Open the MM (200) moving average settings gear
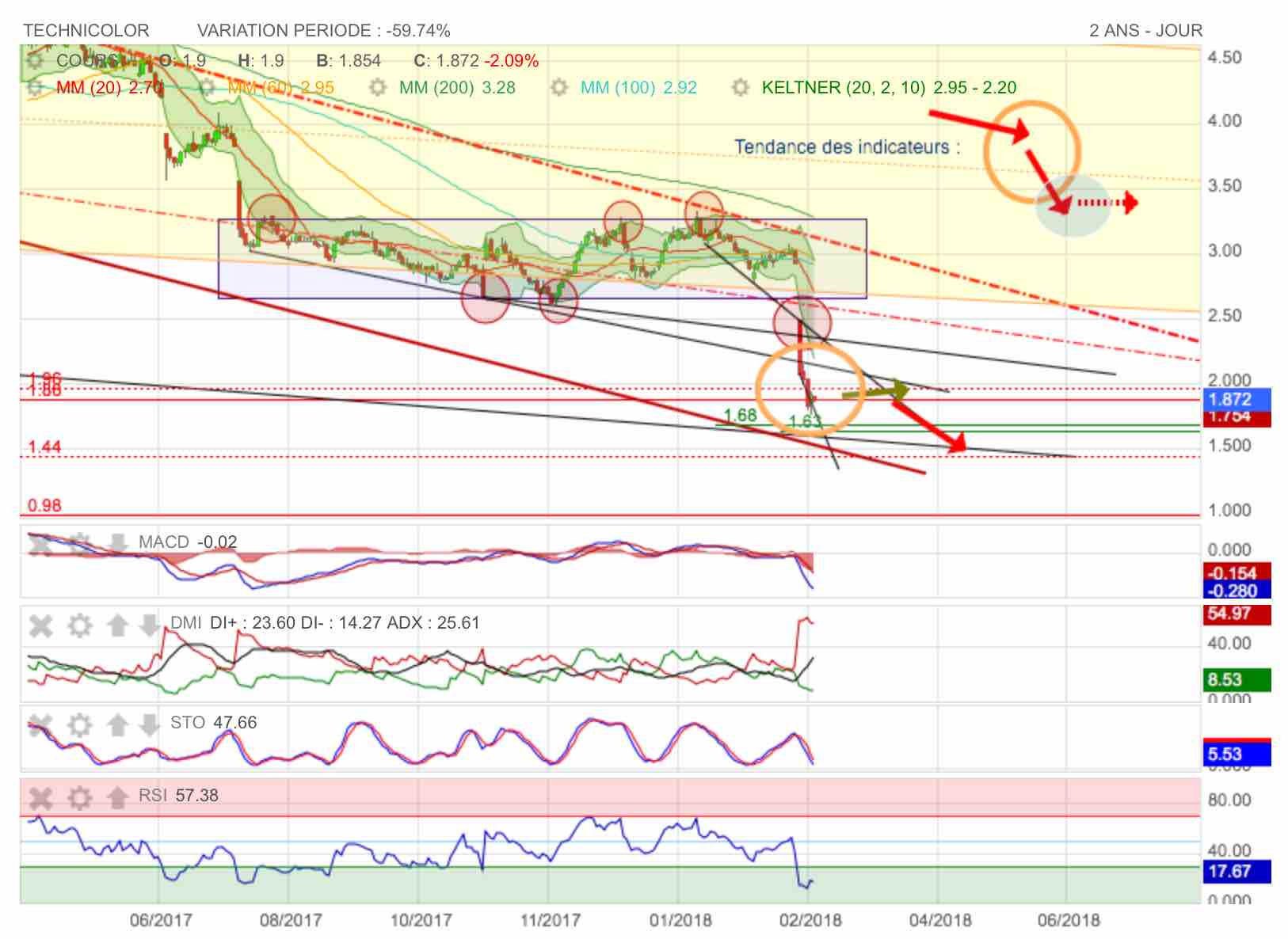Viewport: 1288px width, 939px height. pyautogui.click(x=378, y=87)
